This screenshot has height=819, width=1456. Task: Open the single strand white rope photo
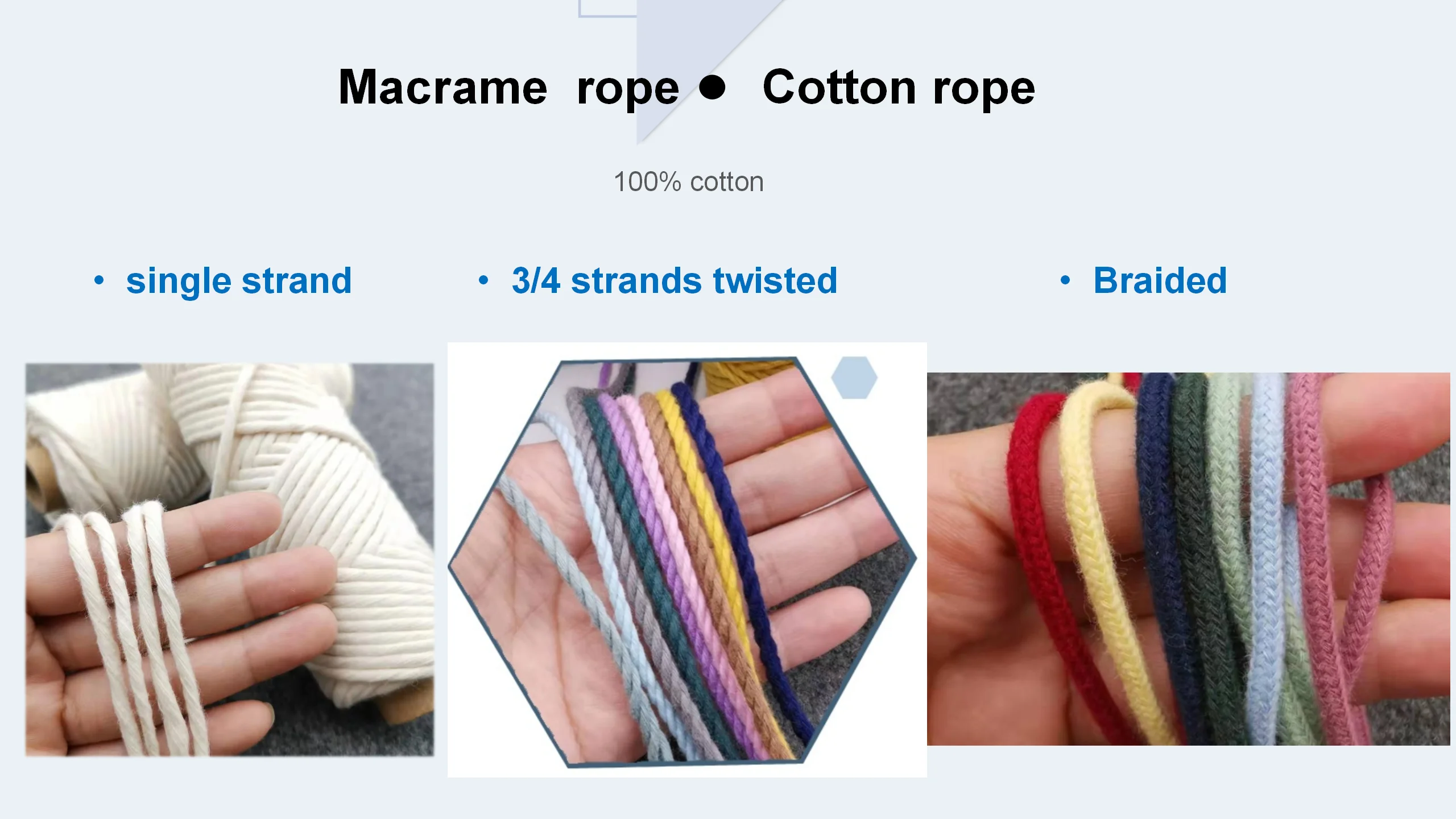229,560
